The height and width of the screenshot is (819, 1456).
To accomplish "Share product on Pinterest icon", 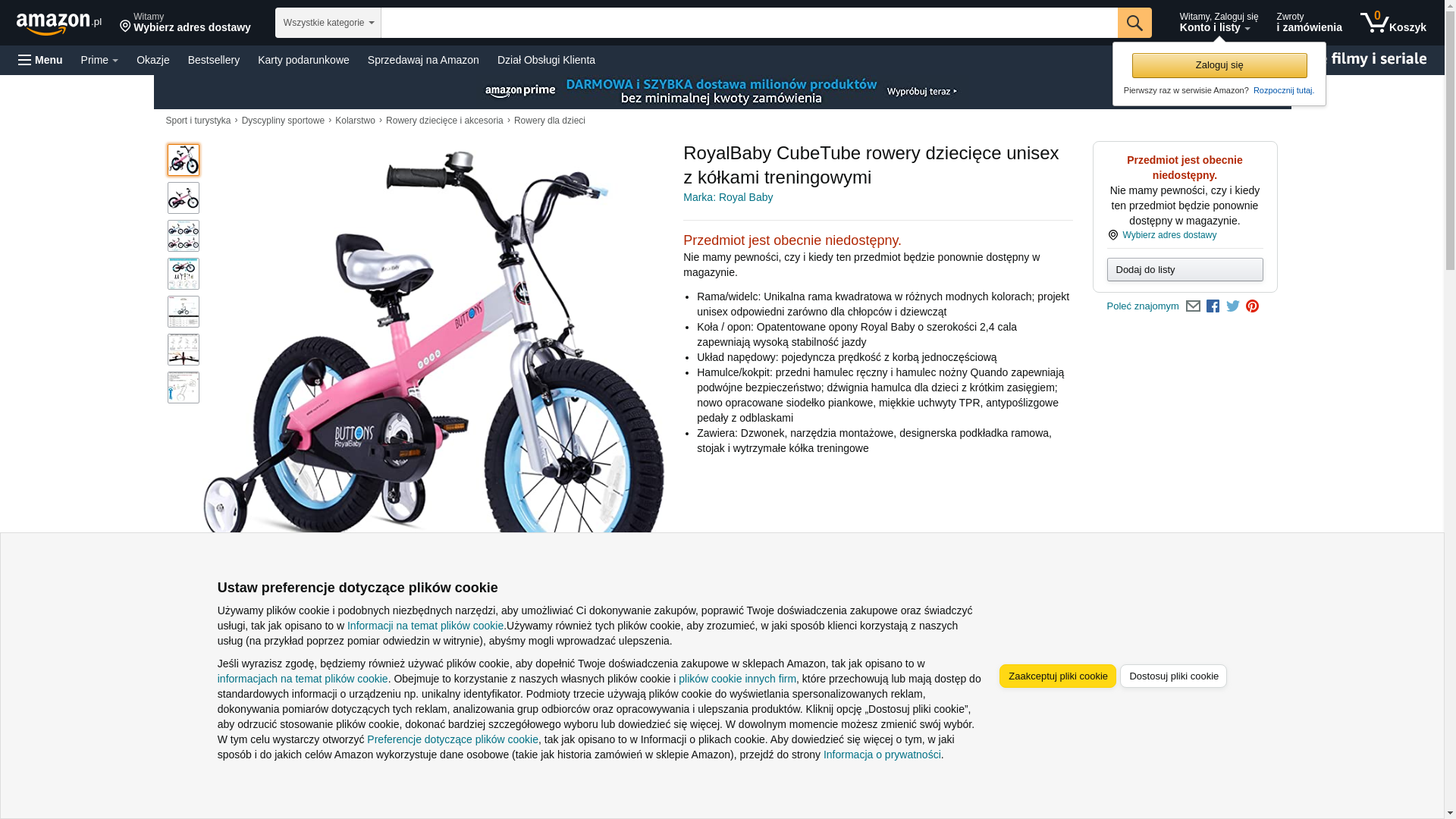I will click(x=1252, y=306).
